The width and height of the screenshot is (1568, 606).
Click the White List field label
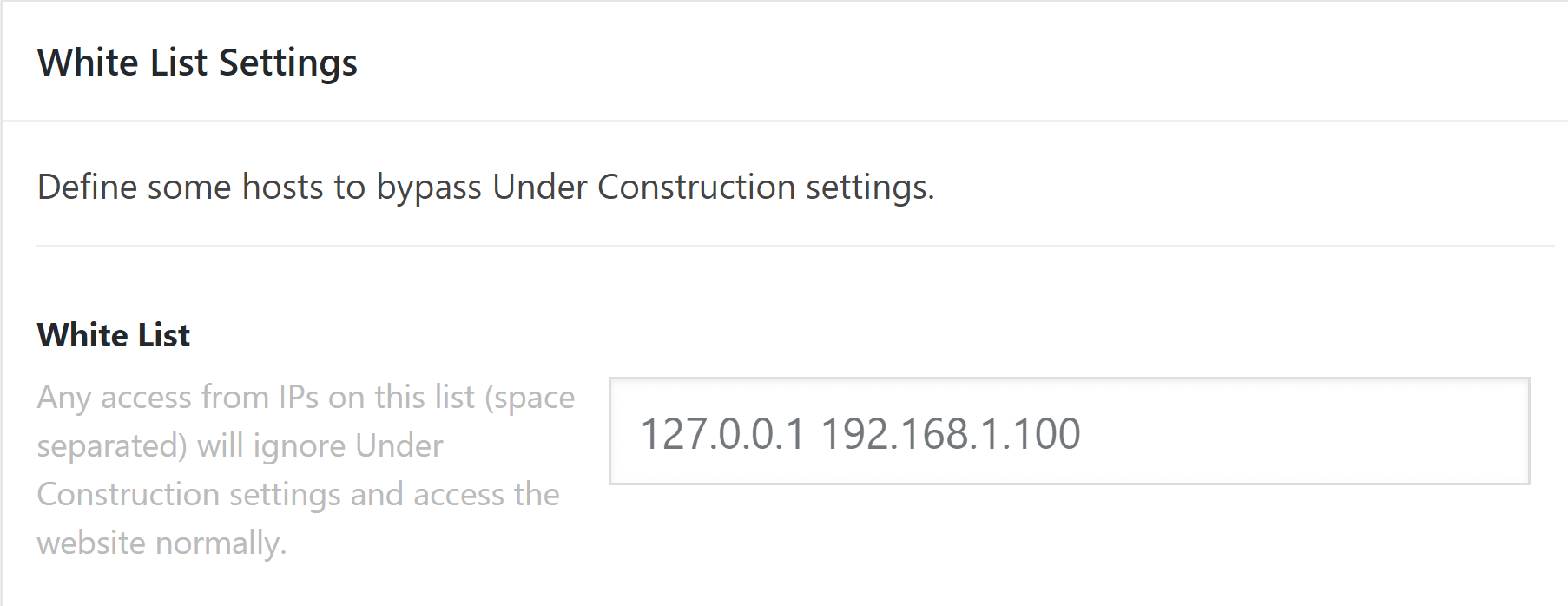(x=113, y=335)
